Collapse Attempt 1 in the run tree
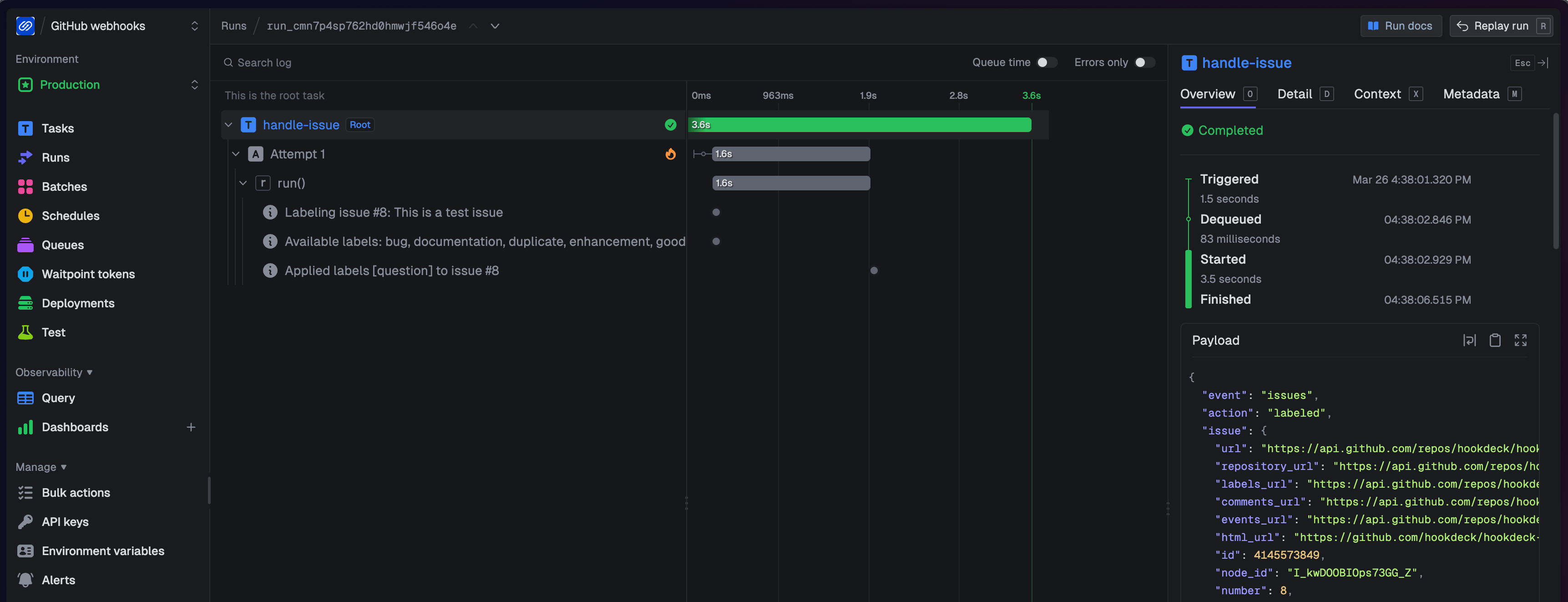The height and width of the screenshot is (602, 1568). 236,153
